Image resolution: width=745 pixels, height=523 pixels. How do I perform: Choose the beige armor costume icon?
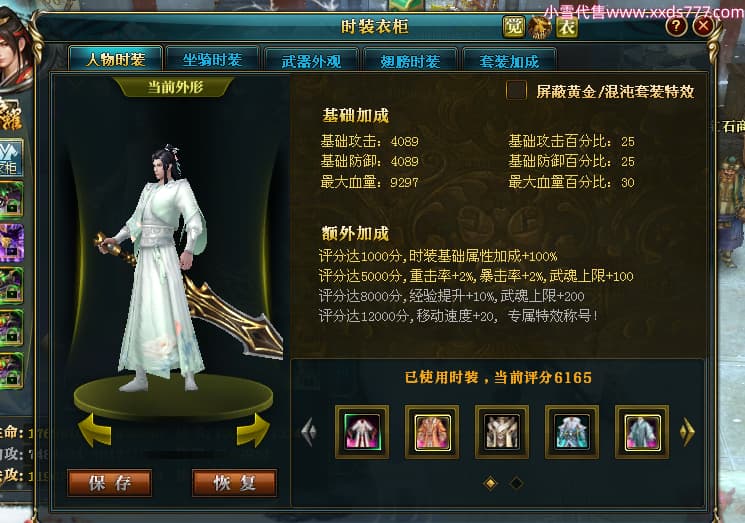(502, 432)
